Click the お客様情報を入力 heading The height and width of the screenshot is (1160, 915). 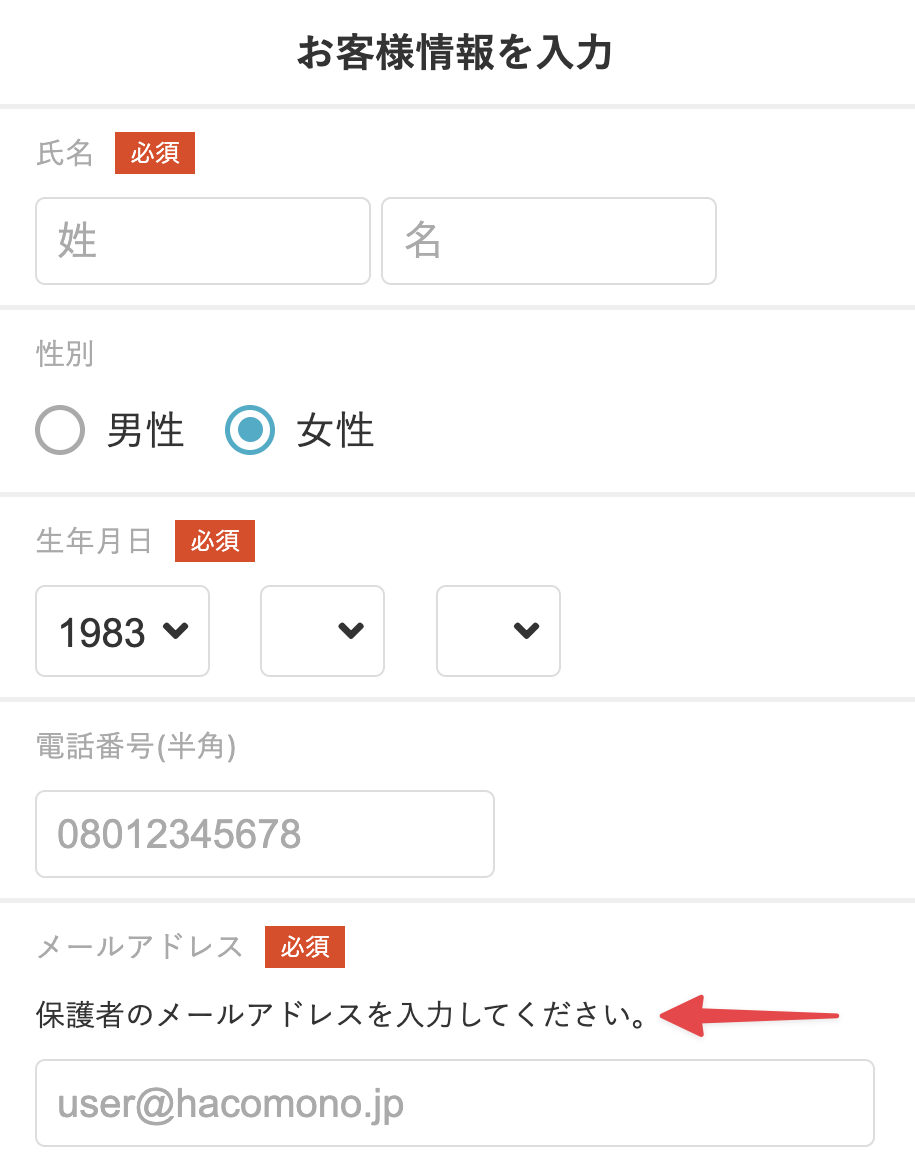pyautogui.click(x=455, y=53)
